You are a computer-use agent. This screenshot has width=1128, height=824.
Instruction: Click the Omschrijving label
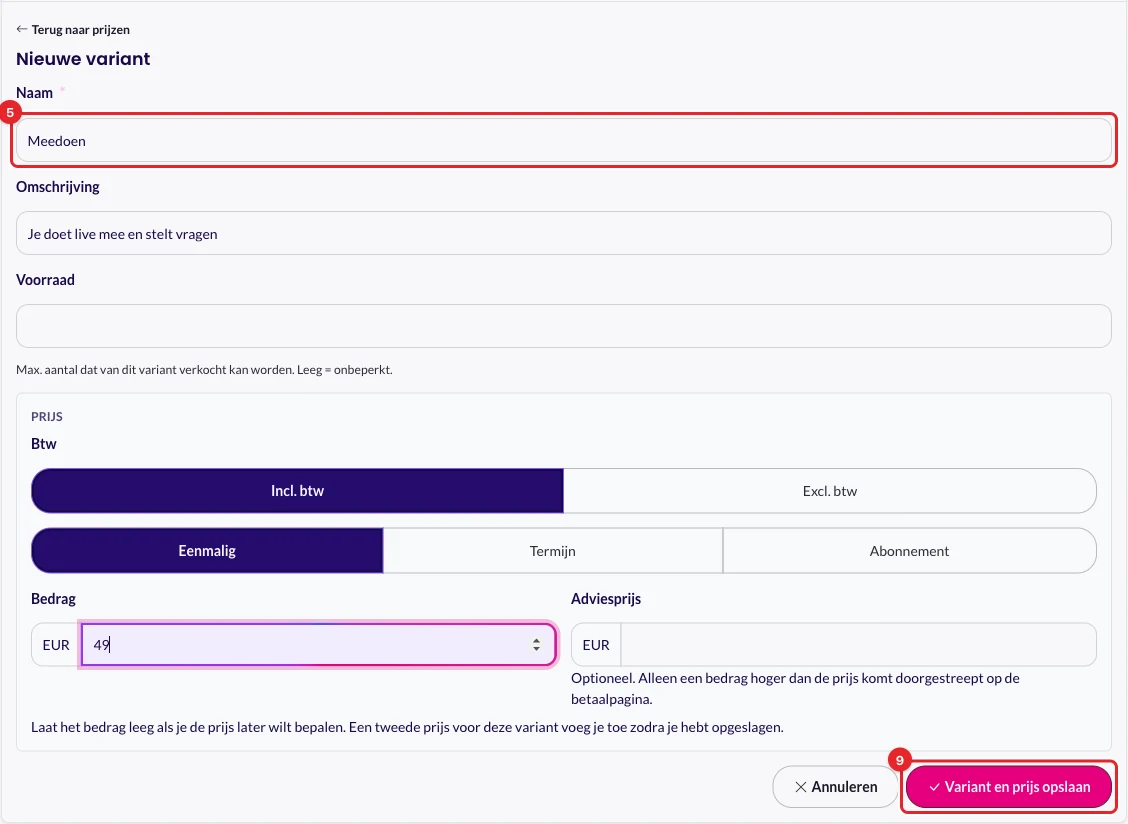[58, 186]
